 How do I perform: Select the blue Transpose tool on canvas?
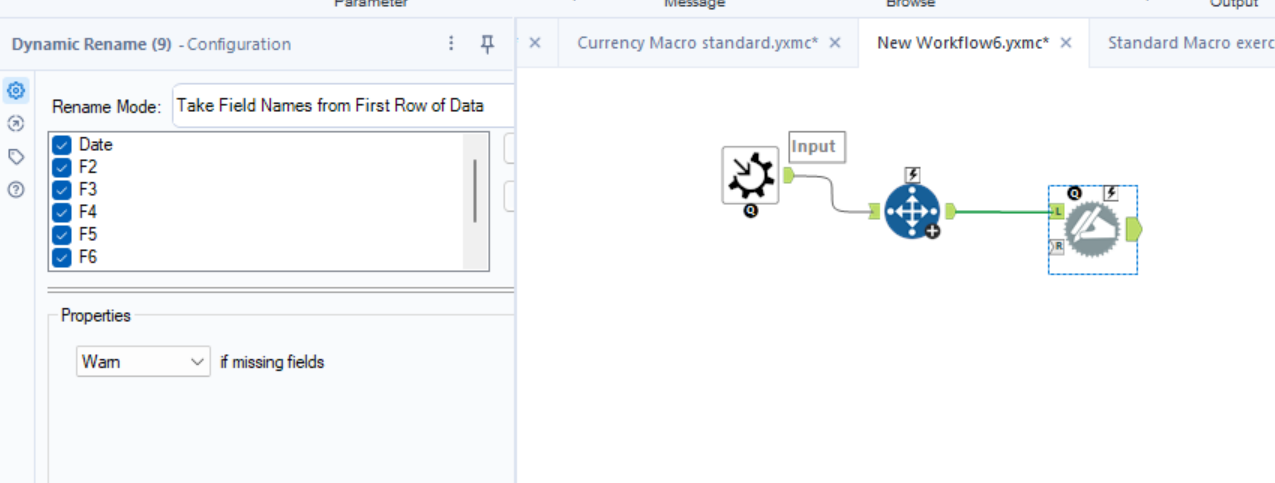click(x=912, y=211)
